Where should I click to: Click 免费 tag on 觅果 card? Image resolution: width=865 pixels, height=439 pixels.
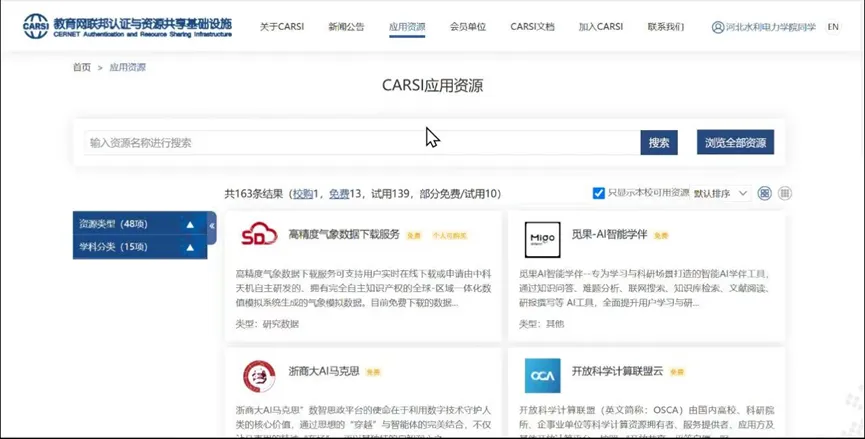pyautogui.click(x=661, y=235)
